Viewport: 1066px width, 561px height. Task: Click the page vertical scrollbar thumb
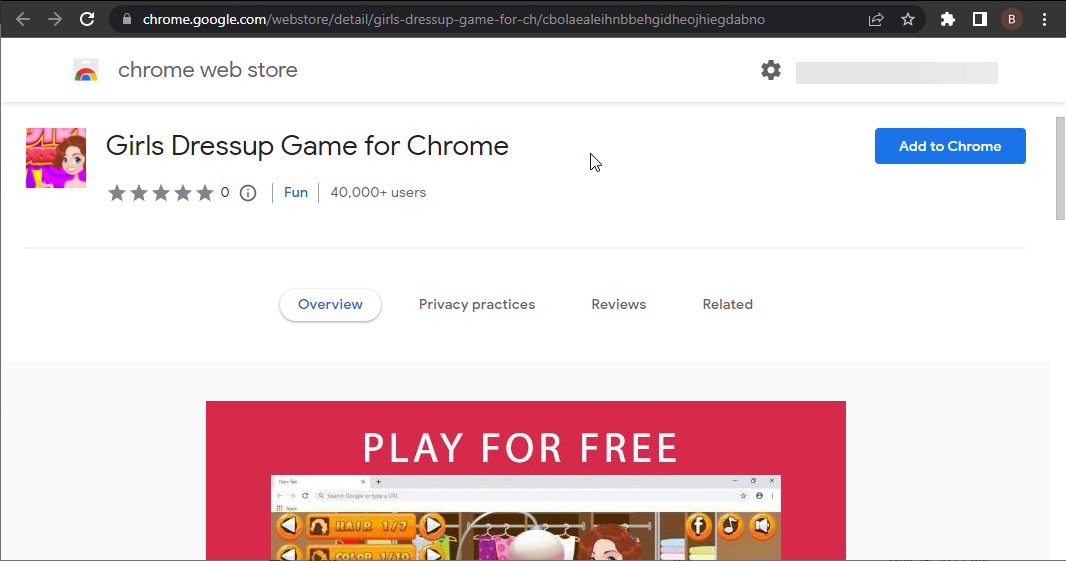click(1060, 169)
